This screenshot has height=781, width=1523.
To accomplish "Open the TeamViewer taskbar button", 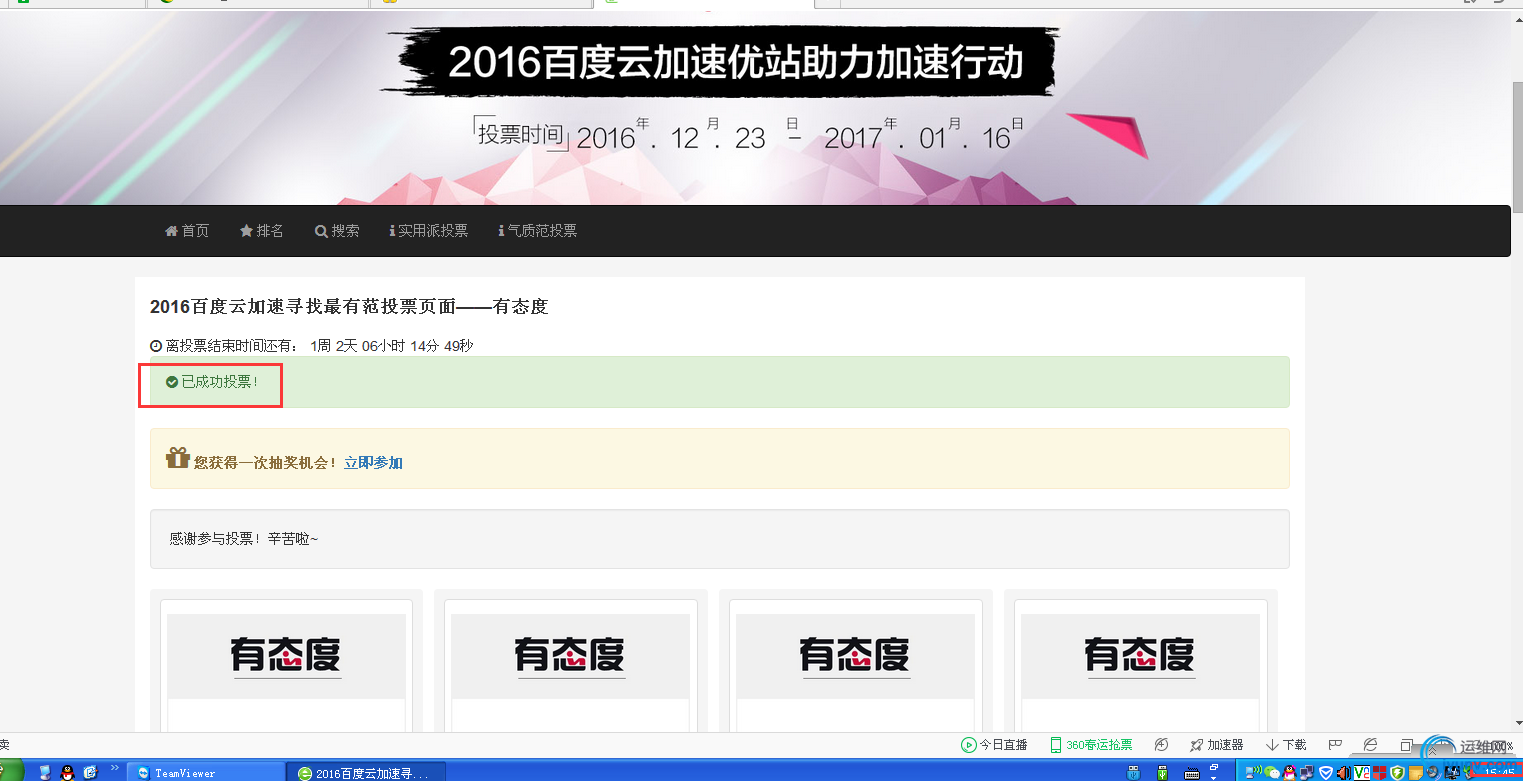I will pos(207,773).
